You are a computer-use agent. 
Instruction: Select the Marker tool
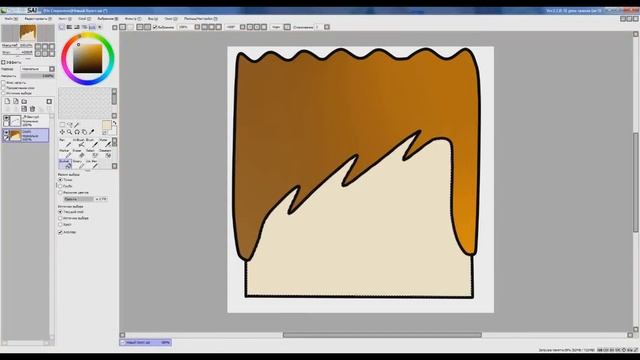[x=65, y=153]
